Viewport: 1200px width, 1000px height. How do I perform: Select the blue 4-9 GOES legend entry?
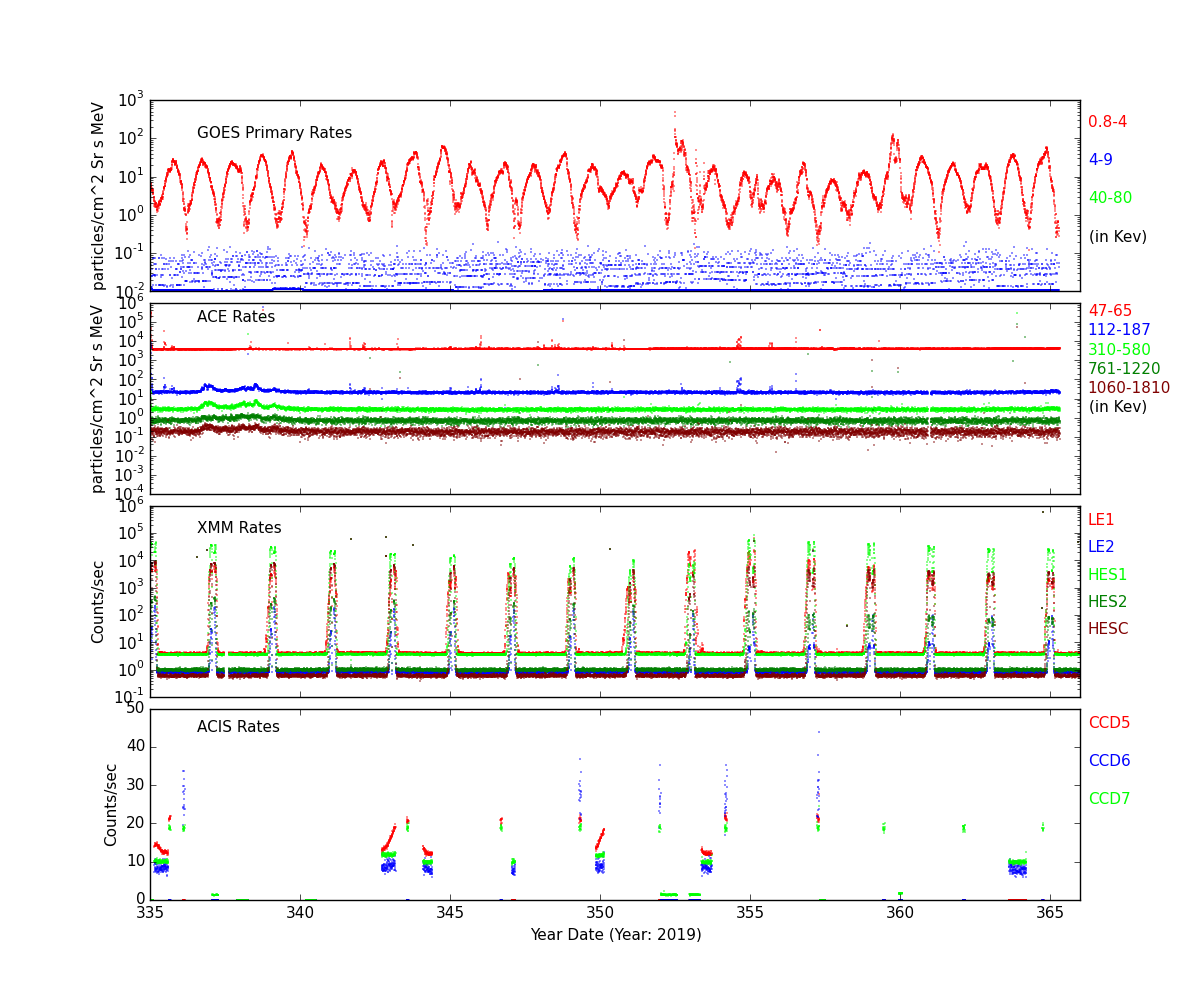[1100, 160]
